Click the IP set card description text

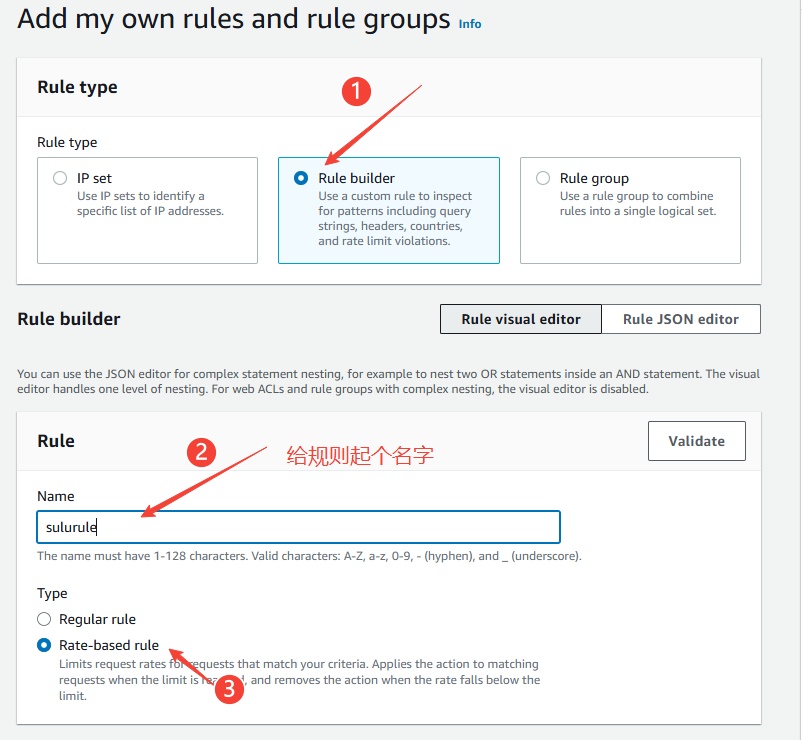coord(150,203)
